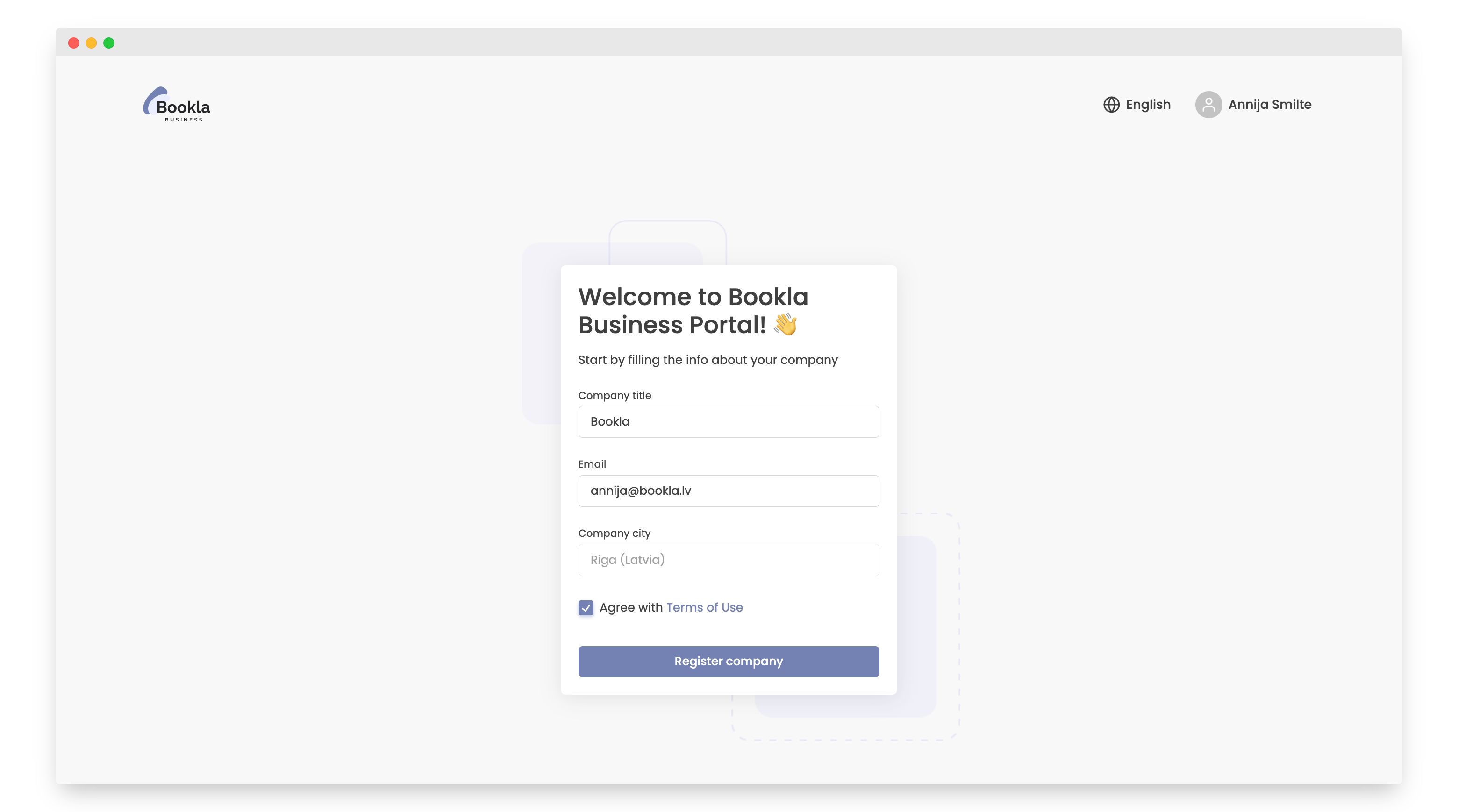Image resolution: width=1458 pixels, height=812 pixels.
Task: Click the globe language icon
Action: pos(1110,105)
